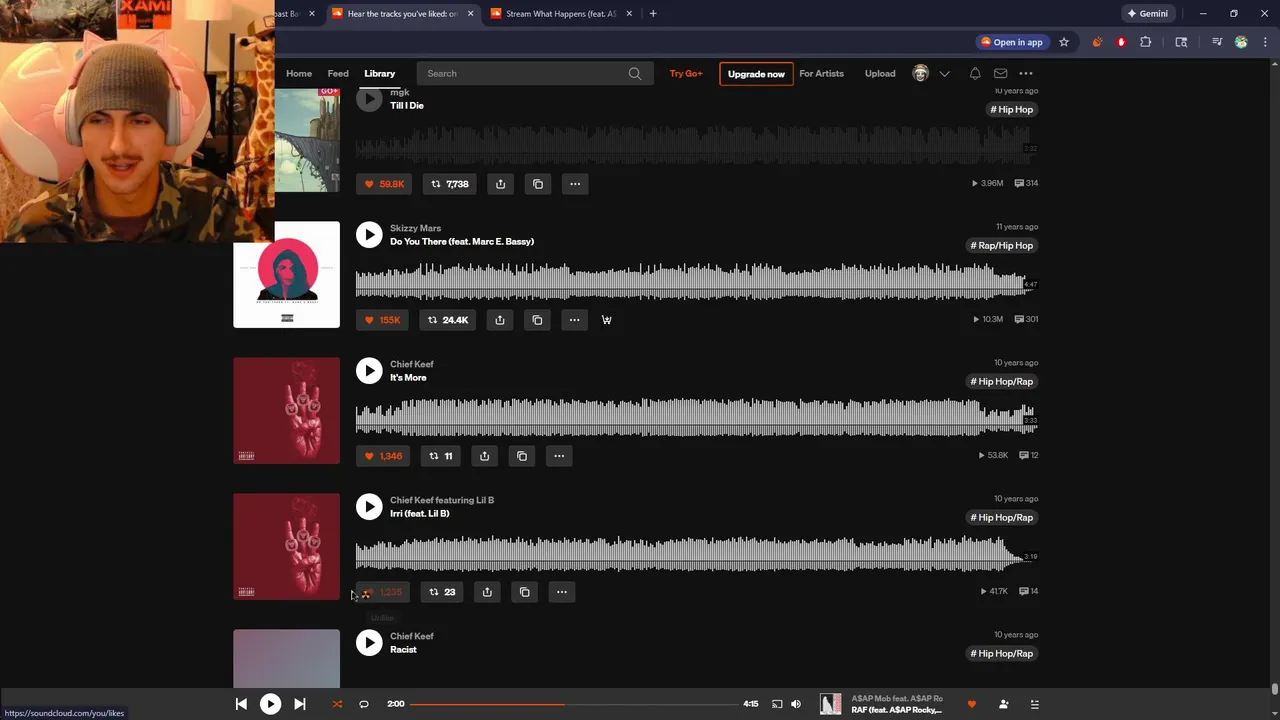The image size is (1280, 720).
Task: Open the Upload page
Action: (880, 73)
